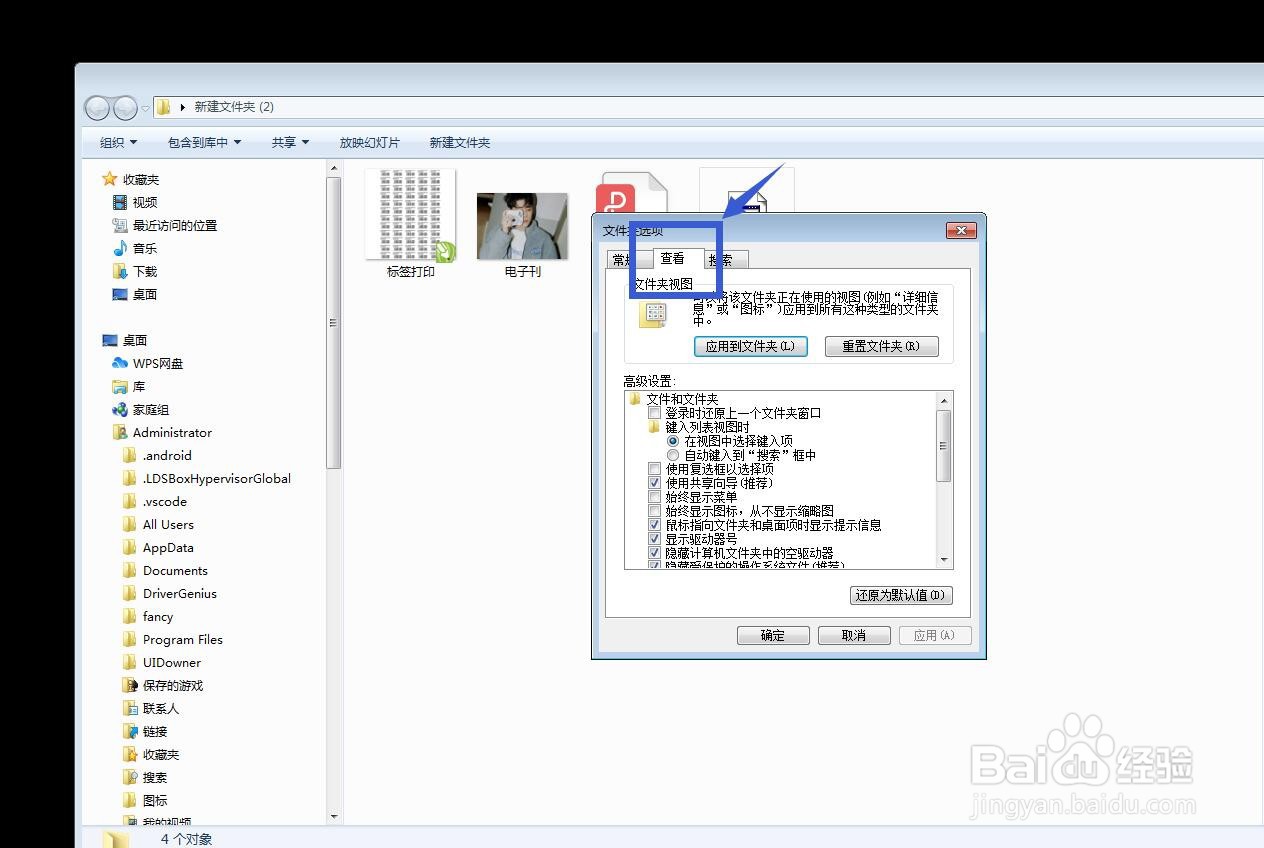1264x848 pixels.
Task: Click 放映幻灯片 in the toolbar
Action: 369,142
